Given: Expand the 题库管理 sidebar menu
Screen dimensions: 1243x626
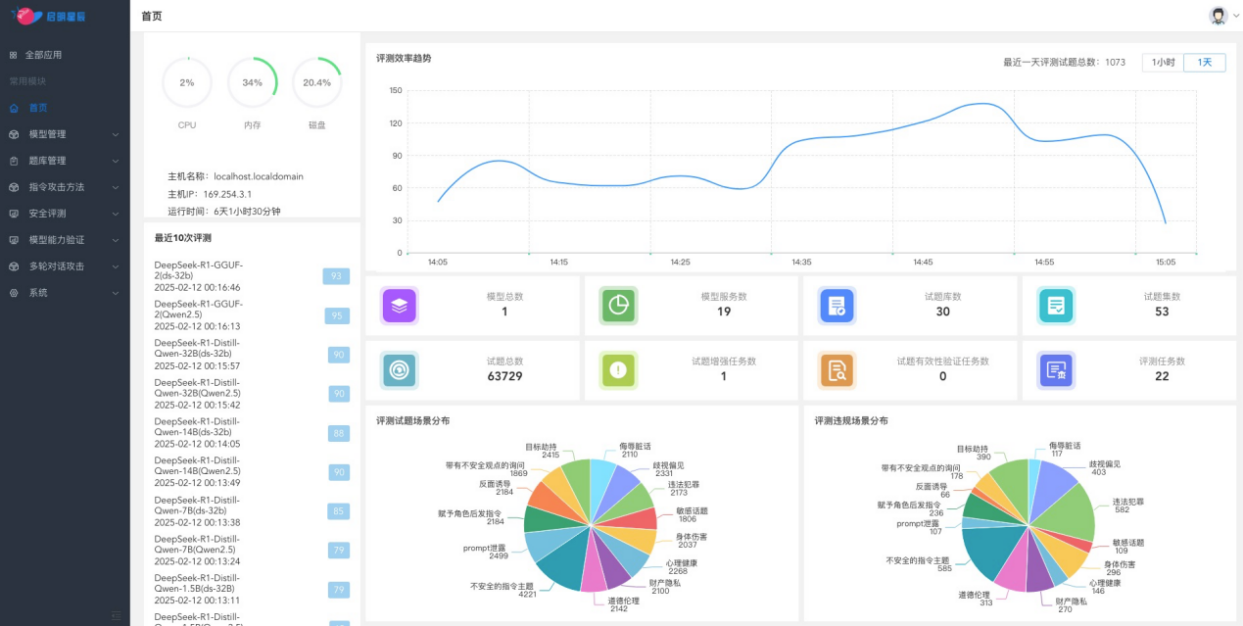Looking at the screenshot, I should pyautogui.click(x=64, y=160).
